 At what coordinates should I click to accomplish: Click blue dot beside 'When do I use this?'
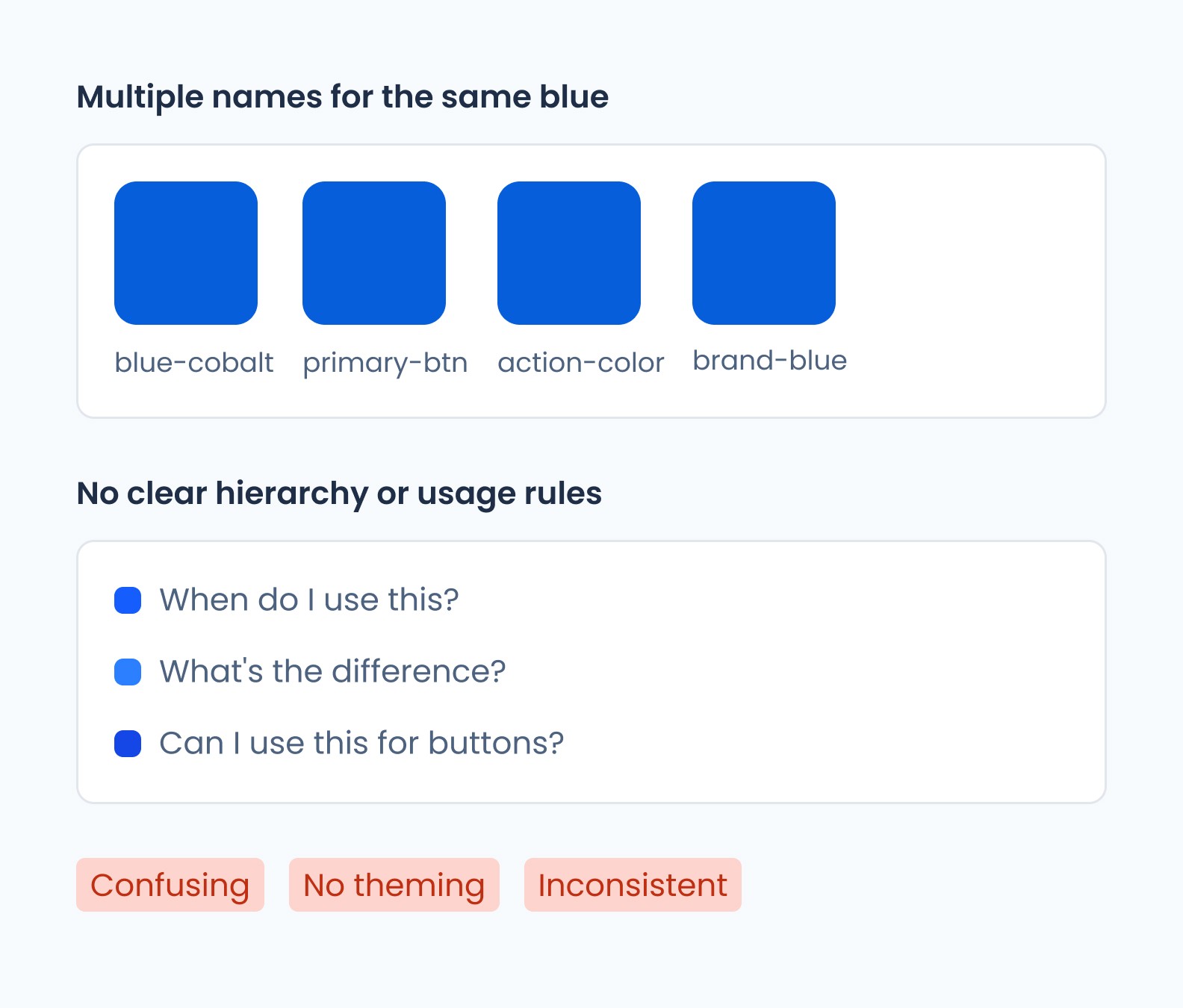[128, 600]
